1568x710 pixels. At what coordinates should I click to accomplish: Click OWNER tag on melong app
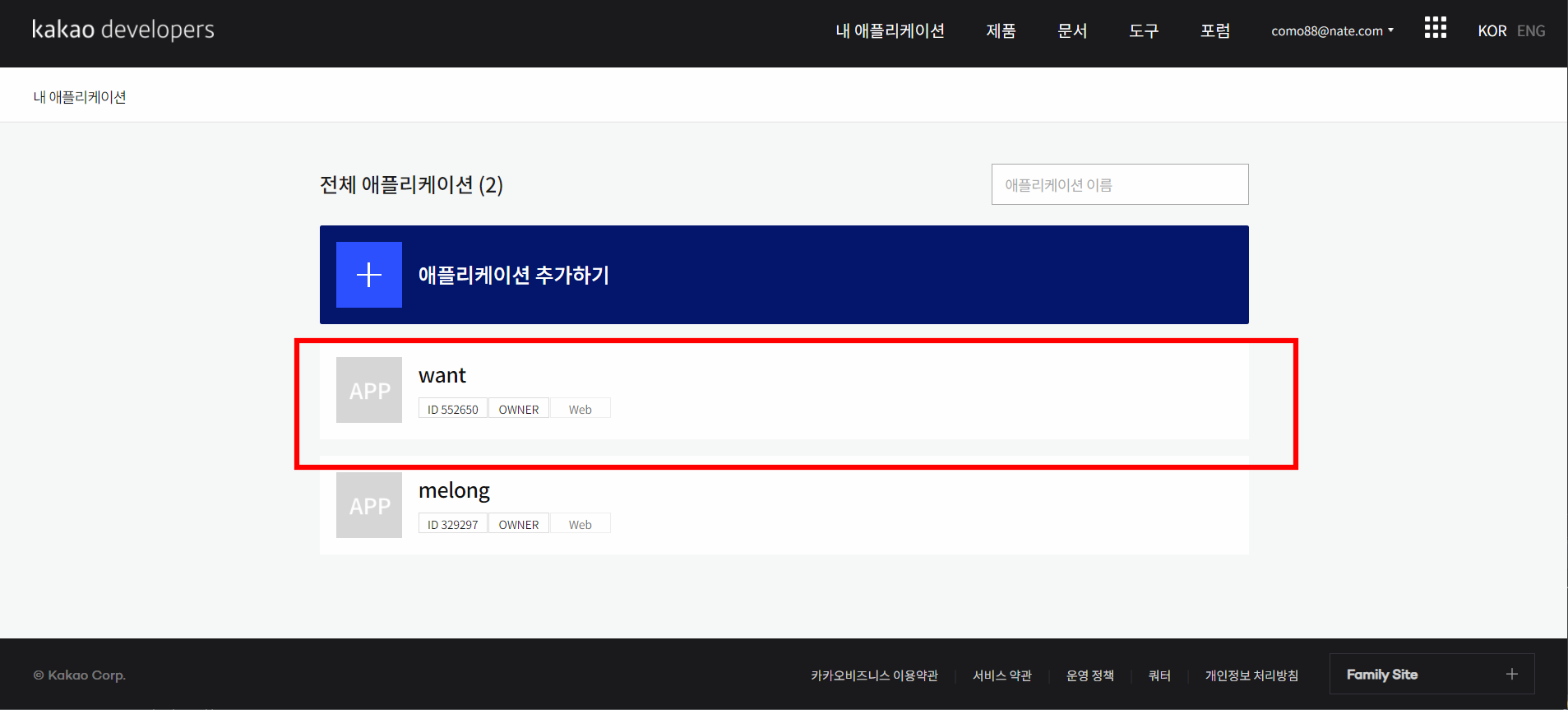tap(519, 524)
